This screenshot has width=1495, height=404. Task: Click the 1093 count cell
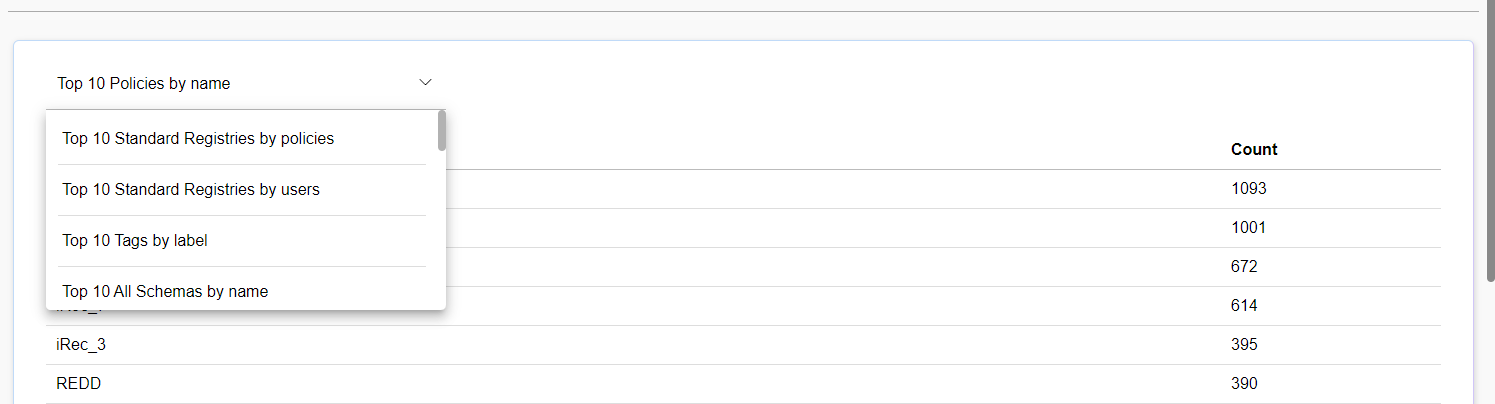1249,189
